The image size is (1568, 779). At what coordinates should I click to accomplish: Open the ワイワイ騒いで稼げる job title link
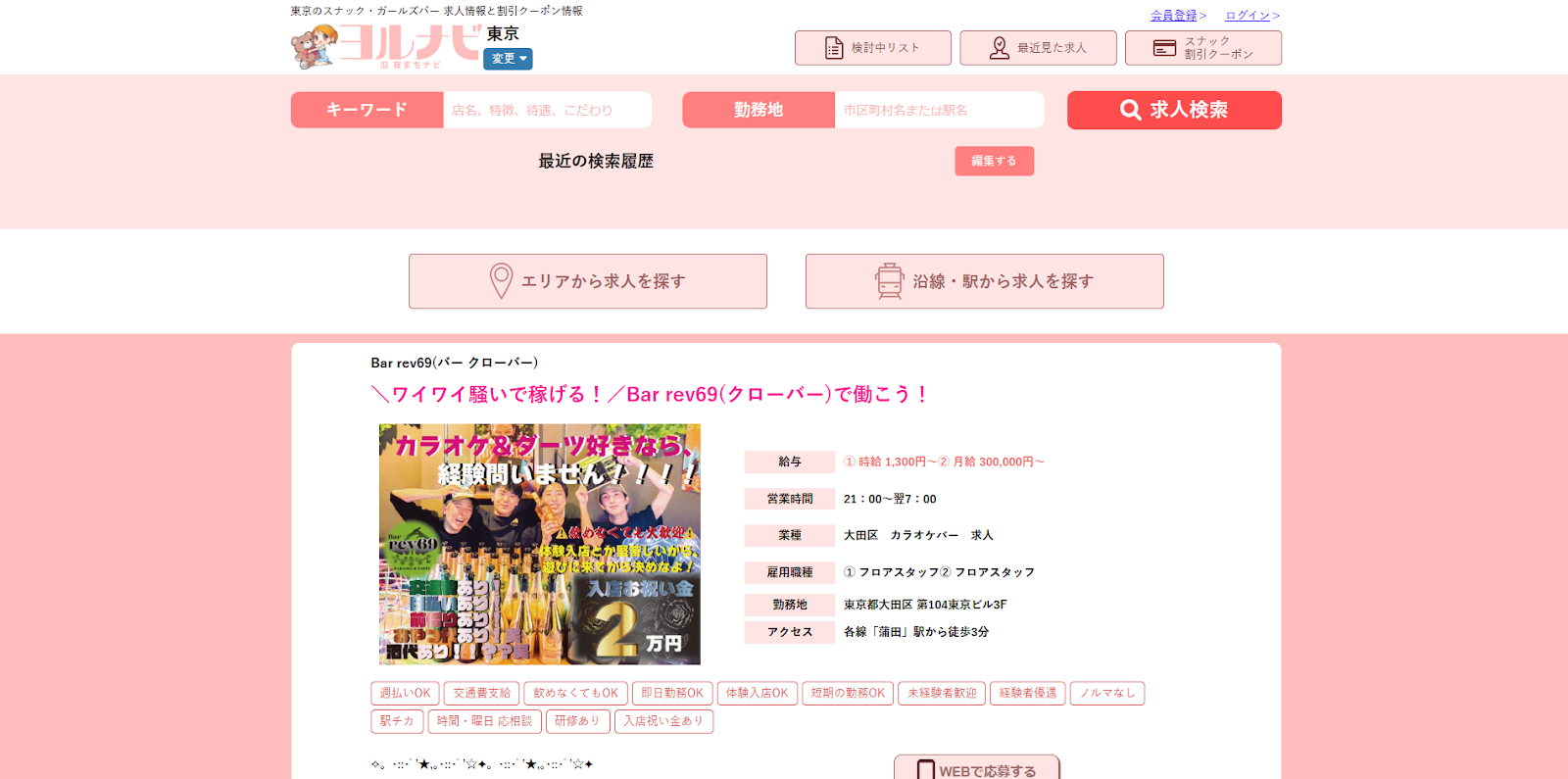650,394
